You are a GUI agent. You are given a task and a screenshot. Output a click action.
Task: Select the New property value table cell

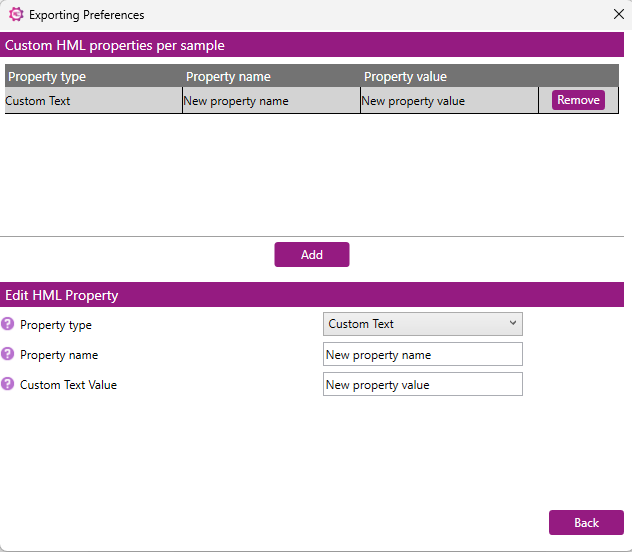pyautogui.click(x=449, y=101)
